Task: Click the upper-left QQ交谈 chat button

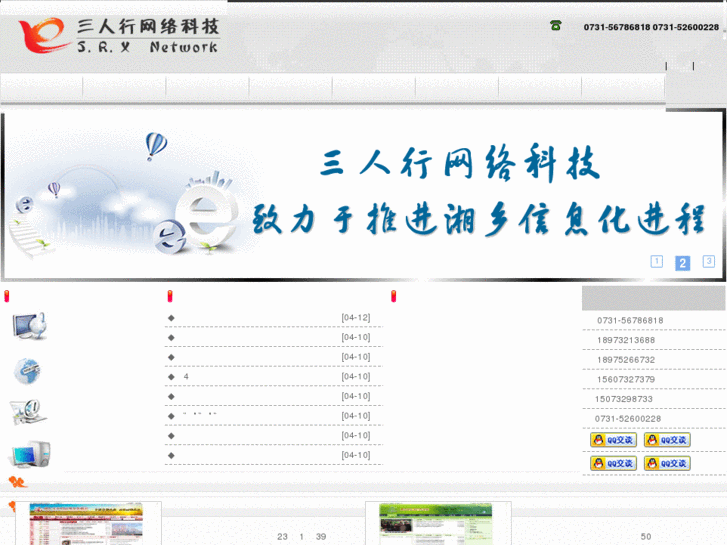Action: pyautogui.click(x=613, y=440)
